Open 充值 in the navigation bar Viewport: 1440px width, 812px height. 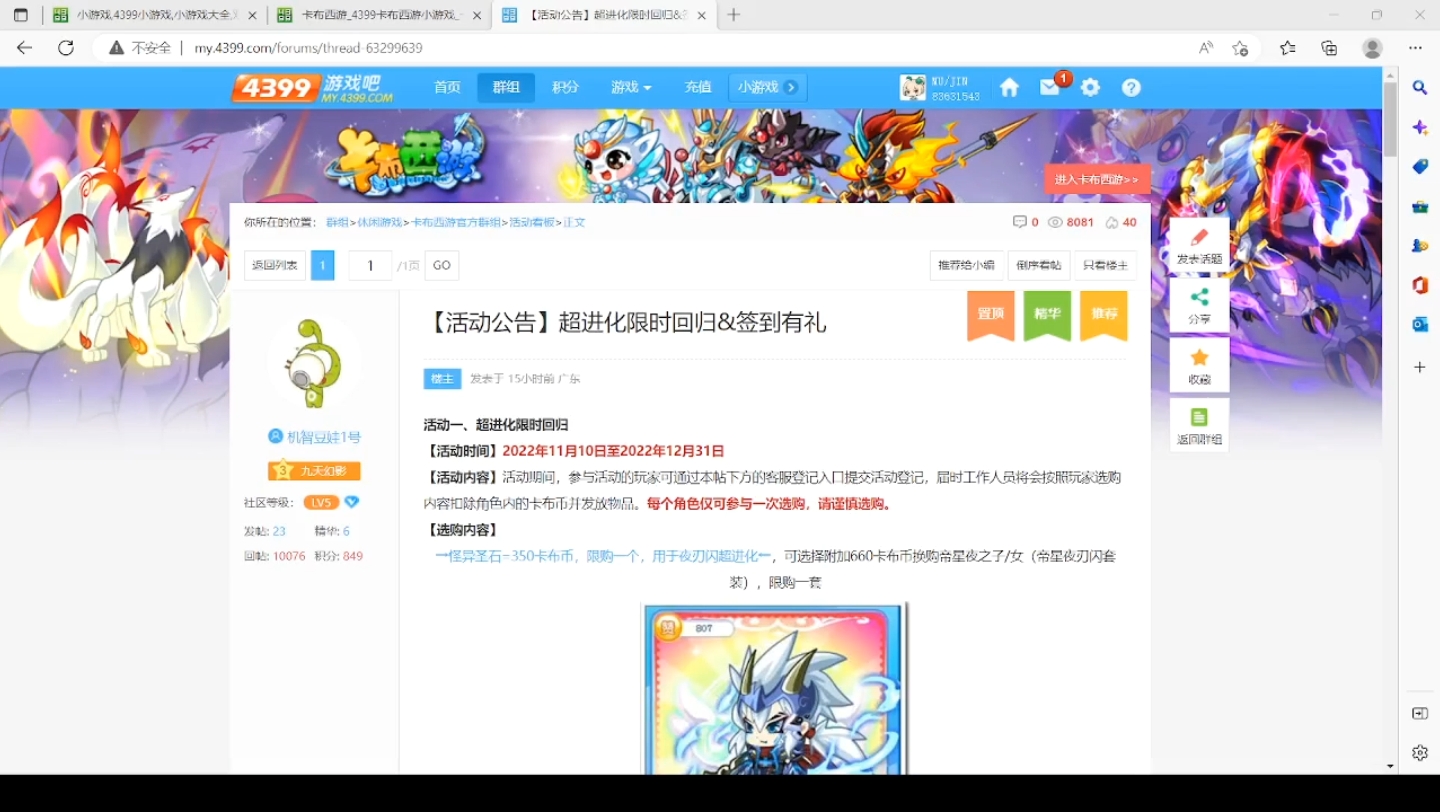(698, 88)
